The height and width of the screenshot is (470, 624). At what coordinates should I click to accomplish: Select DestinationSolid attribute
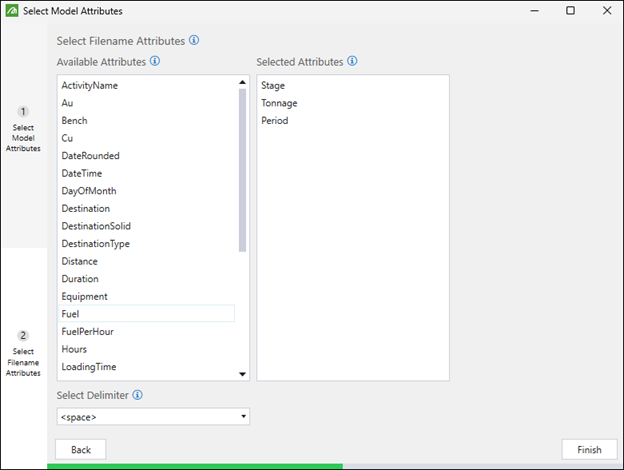[146, 226]
